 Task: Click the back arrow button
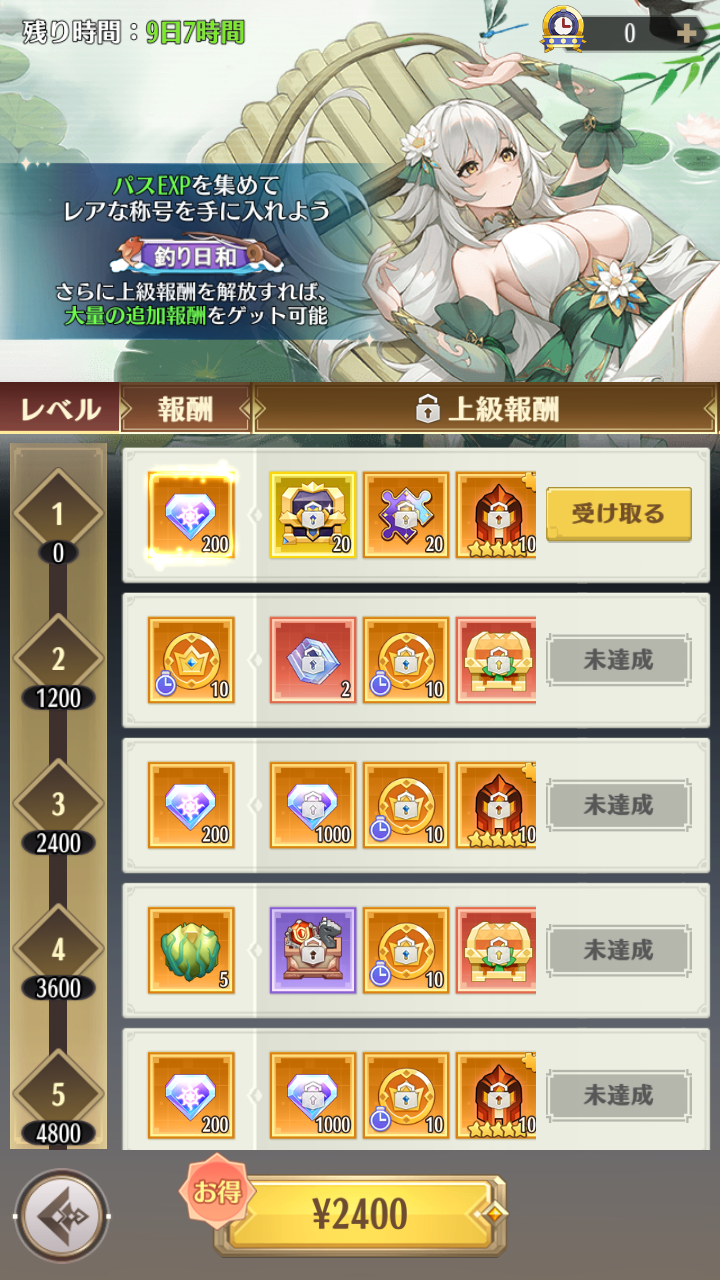click(x=62, y=1216)
